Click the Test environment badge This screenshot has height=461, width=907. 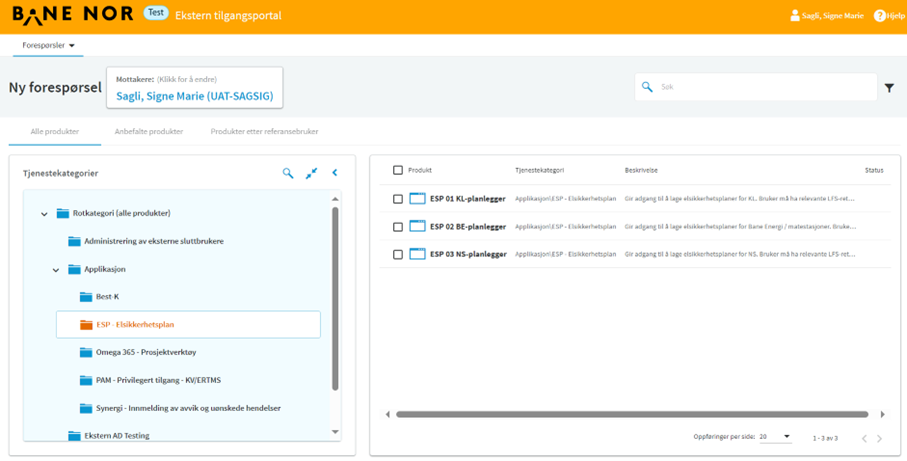coord(156,13)
